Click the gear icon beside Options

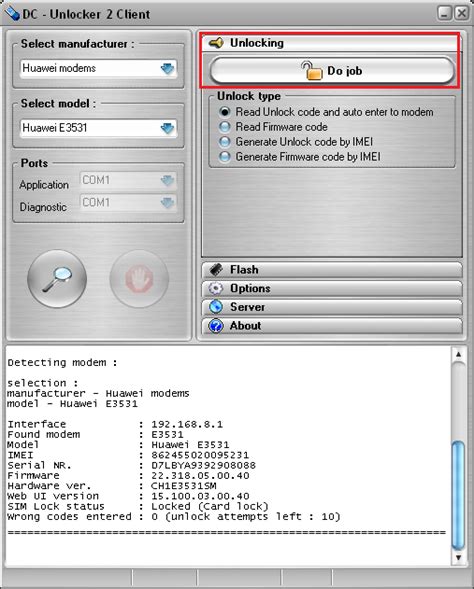(x=216, y=288)
